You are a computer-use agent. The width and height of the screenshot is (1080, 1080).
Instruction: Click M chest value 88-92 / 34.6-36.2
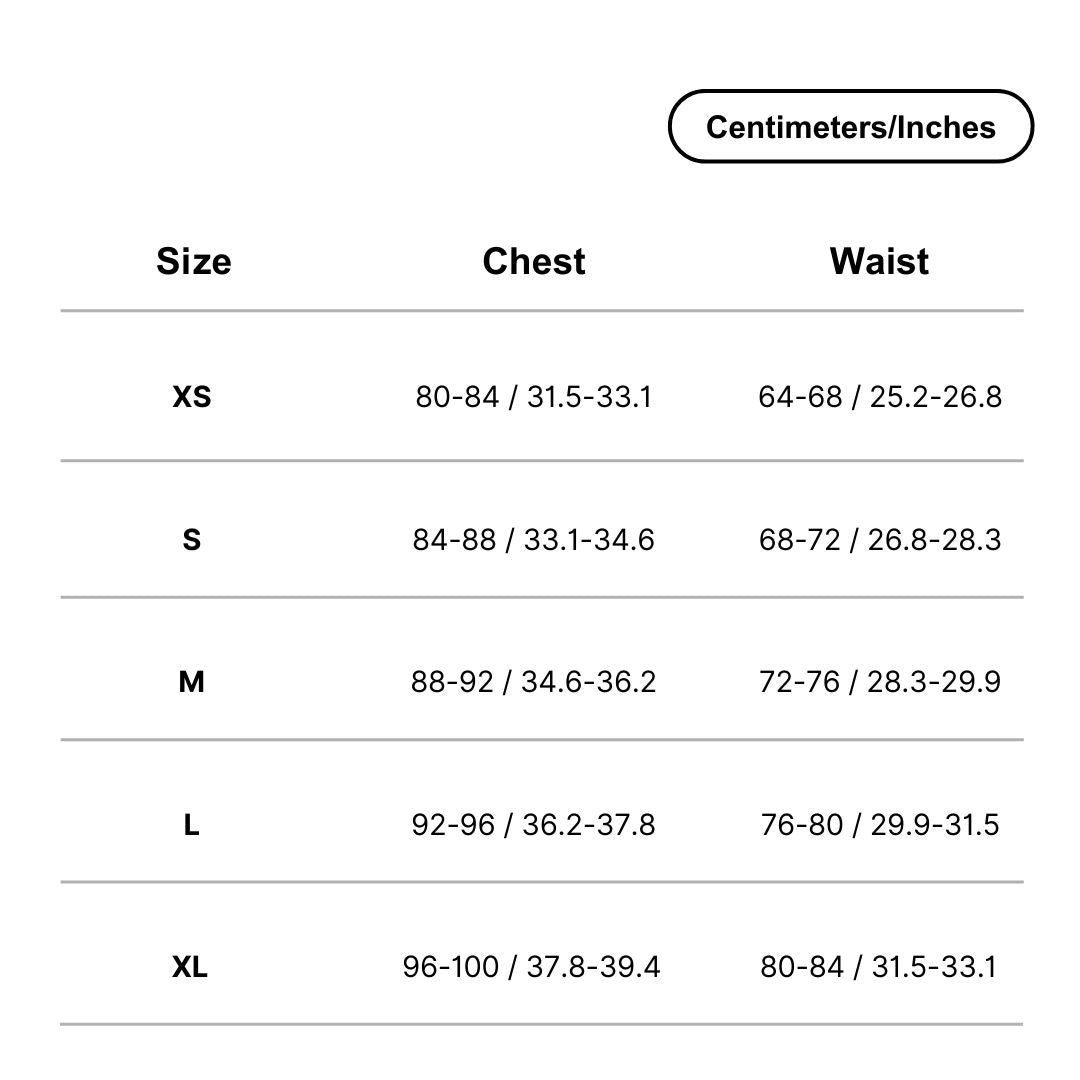(x=534, y=682)
